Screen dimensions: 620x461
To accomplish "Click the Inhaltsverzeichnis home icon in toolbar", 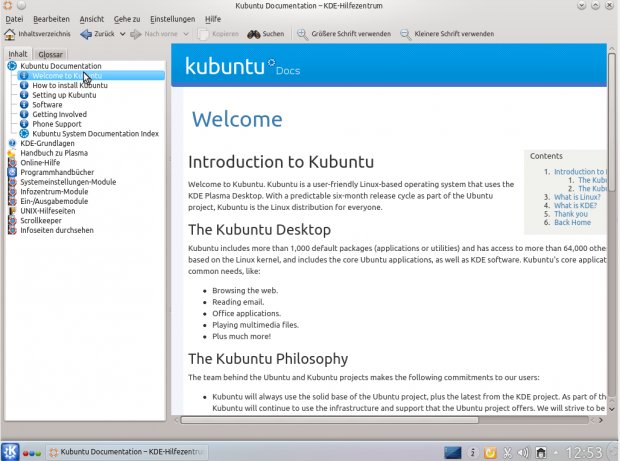I will [x=10, y=34].
